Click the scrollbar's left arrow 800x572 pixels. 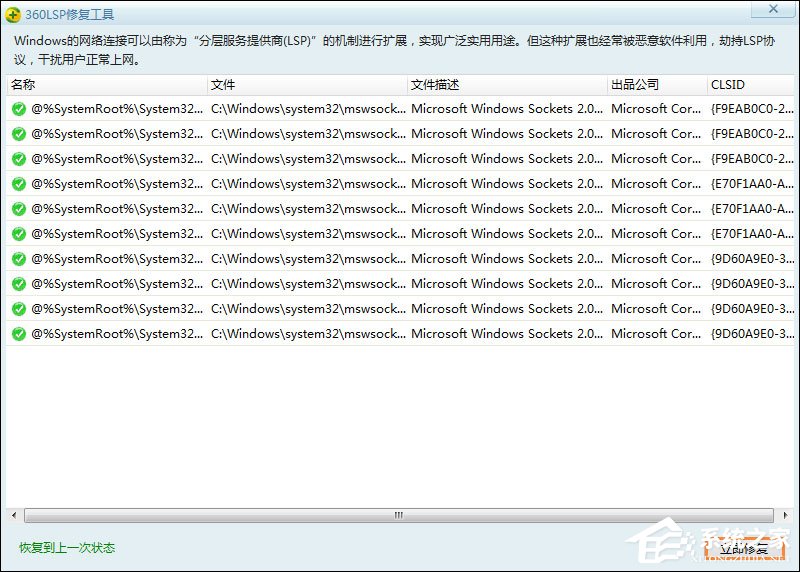tap(13, 515)
